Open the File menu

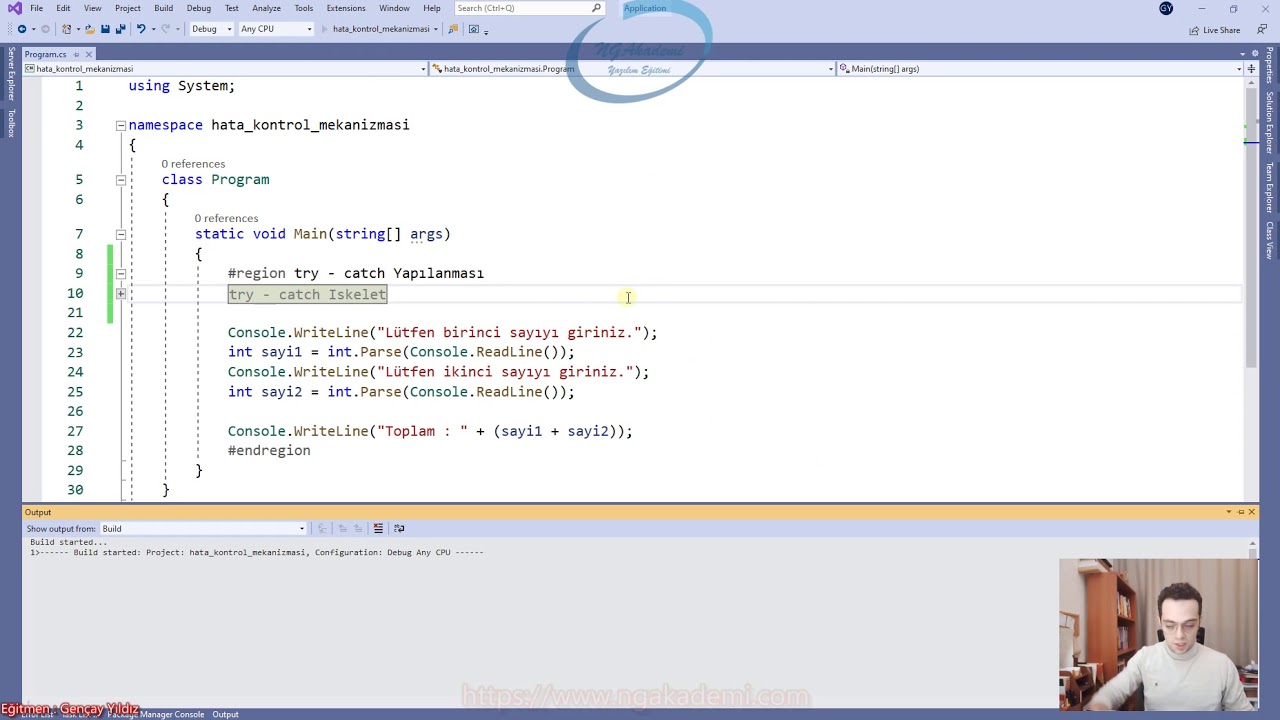(36, 8)
